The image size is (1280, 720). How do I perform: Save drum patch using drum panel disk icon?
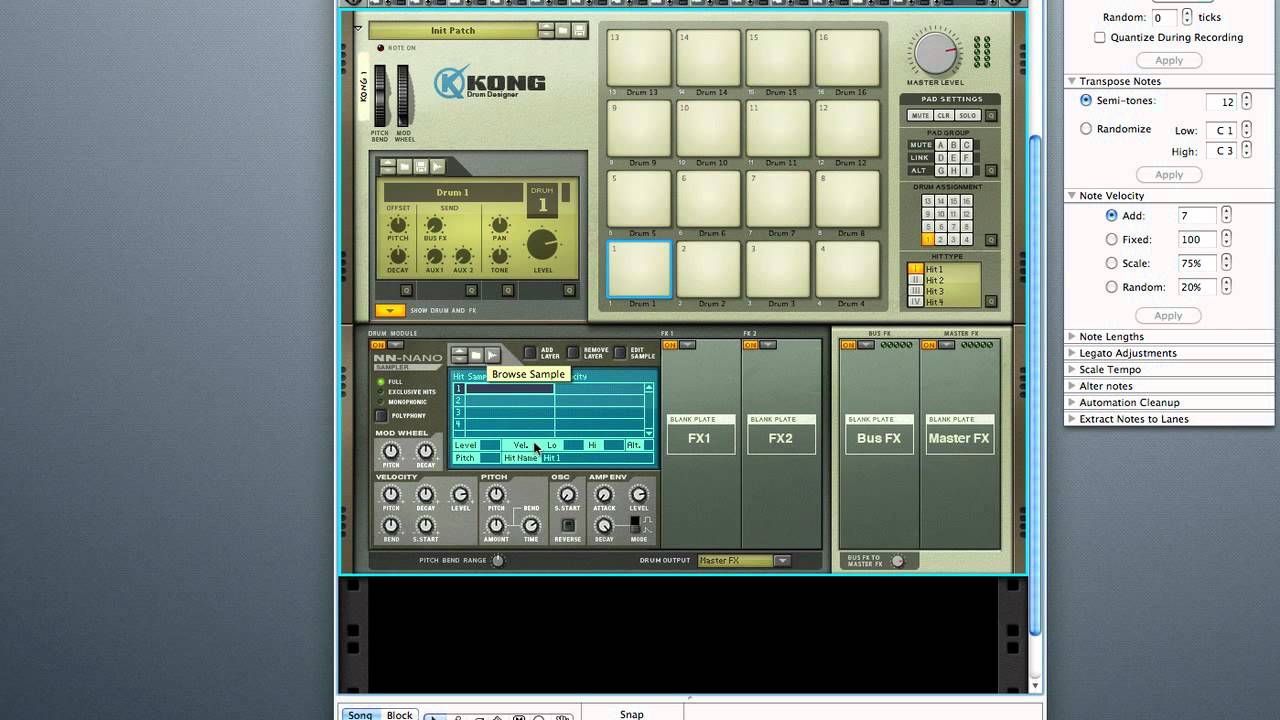(x=421, y=166)
